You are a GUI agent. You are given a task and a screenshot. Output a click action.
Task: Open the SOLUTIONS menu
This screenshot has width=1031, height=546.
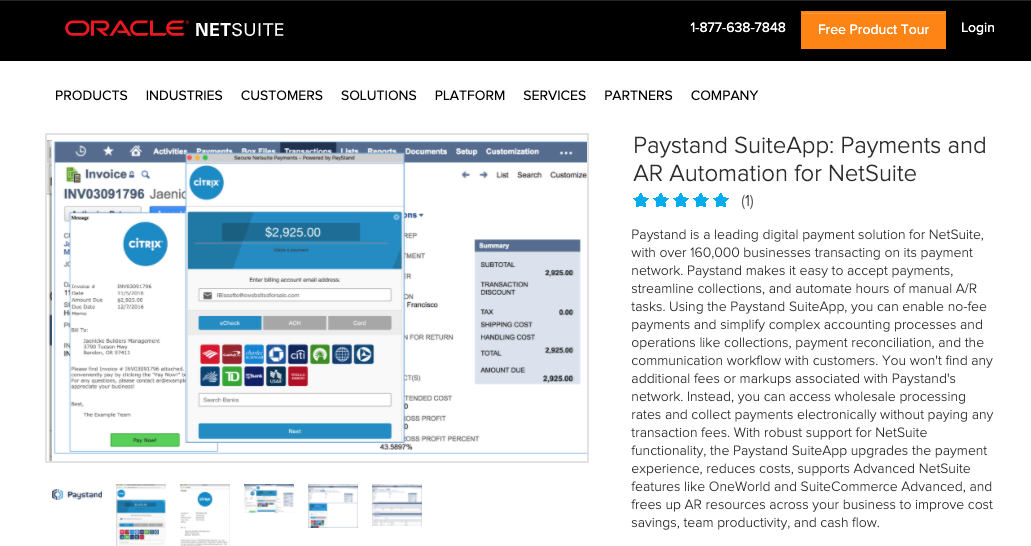pyautogui.click(x=379, y=95)
